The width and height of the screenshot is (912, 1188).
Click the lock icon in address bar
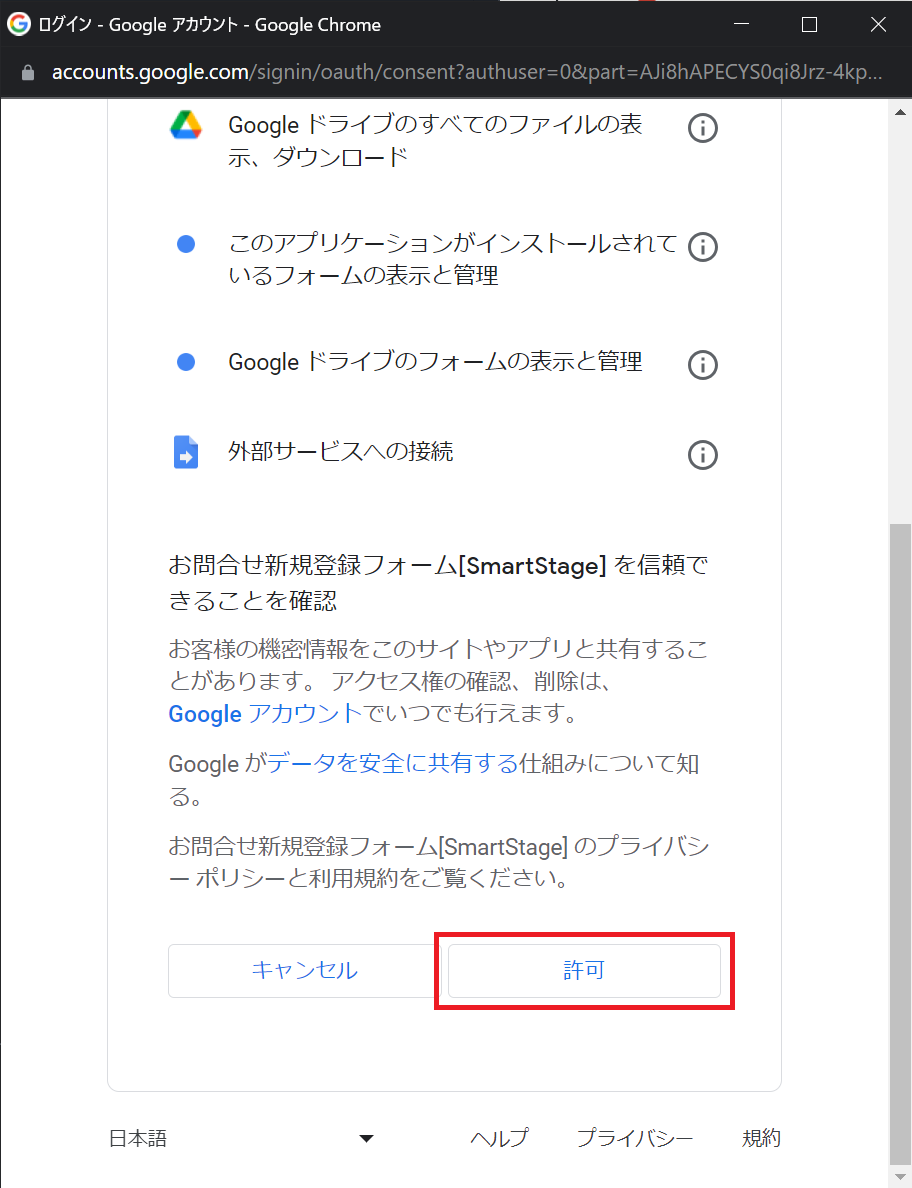(28, 73)
